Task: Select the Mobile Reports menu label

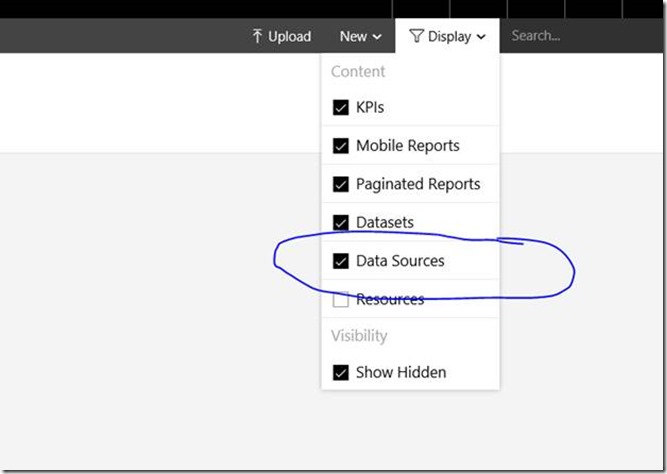Action: [x=407, y=146]
